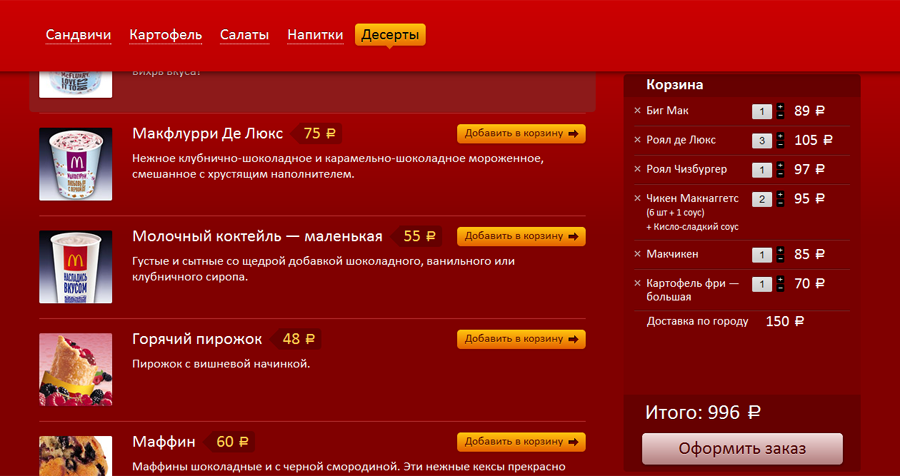Click the Пирожок с вишневой начинкой description
The image size is (900, 476).
click(x=221, y=363)
